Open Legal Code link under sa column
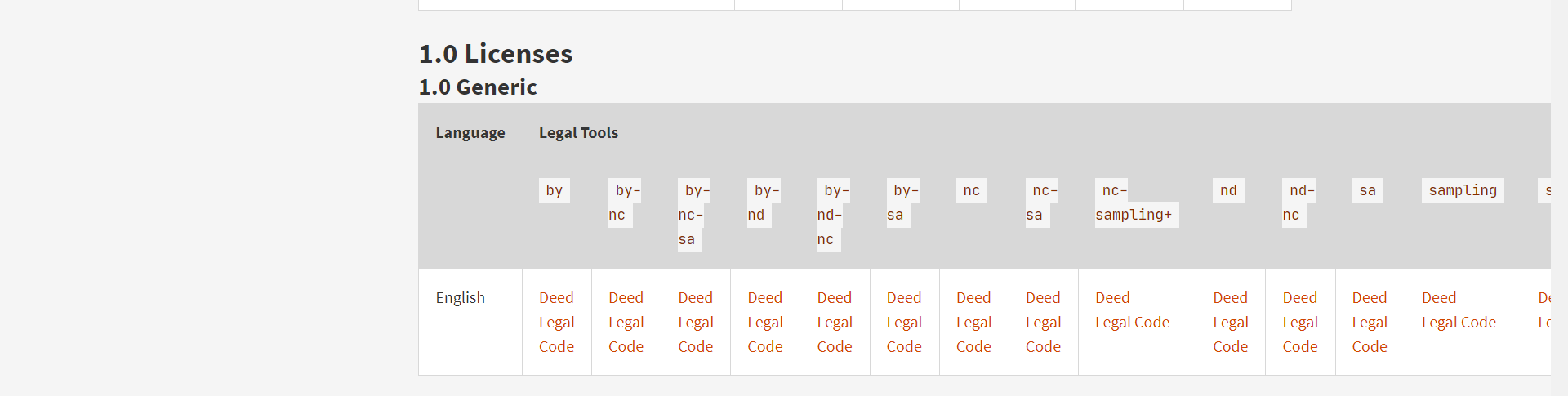 click(x=1370, y=335)
